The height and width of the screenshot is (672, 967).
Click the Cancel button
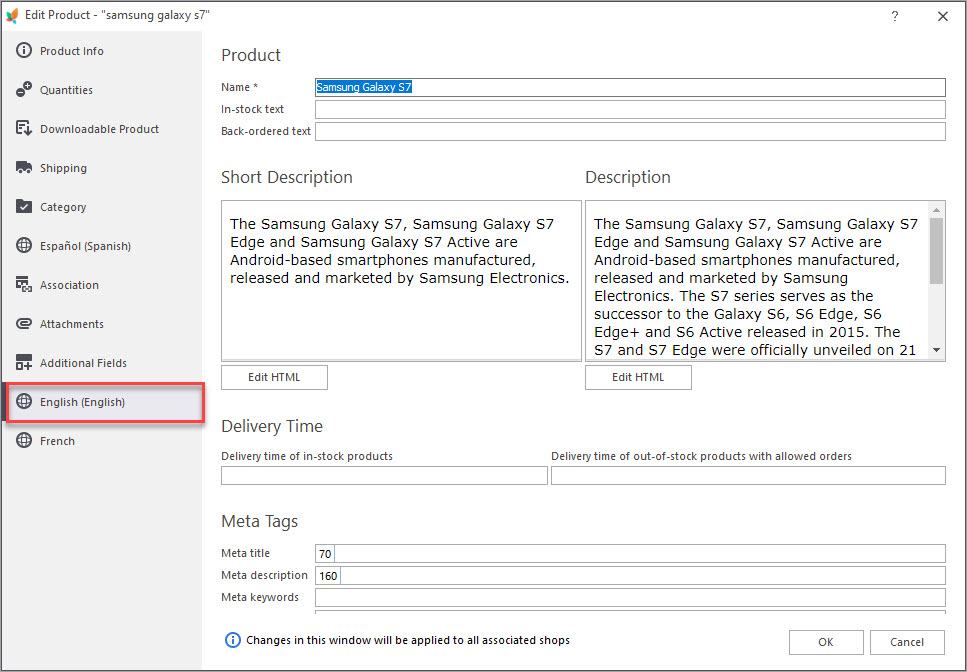pos(907,642)
